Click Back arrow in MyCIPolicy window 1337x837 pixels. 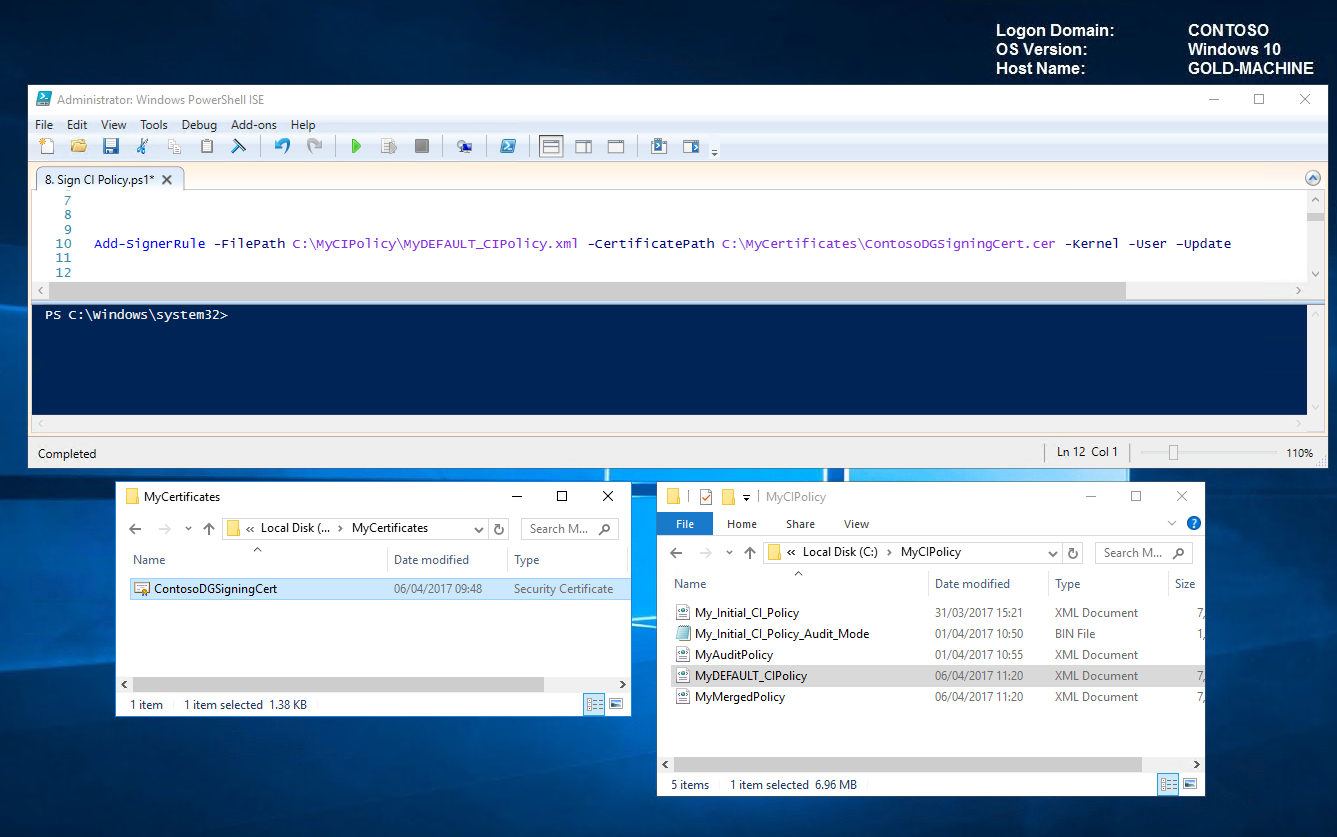677,553
